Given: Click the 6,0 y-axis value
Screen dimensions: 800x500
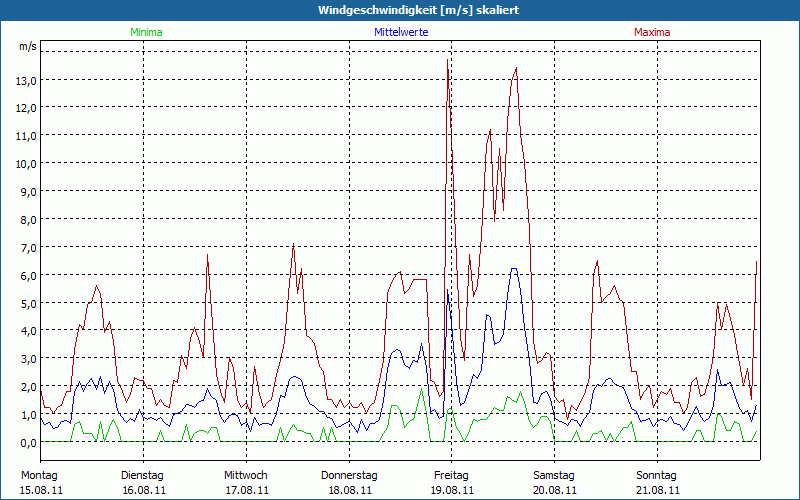Looking at the screenshot, I should [28, 276].
